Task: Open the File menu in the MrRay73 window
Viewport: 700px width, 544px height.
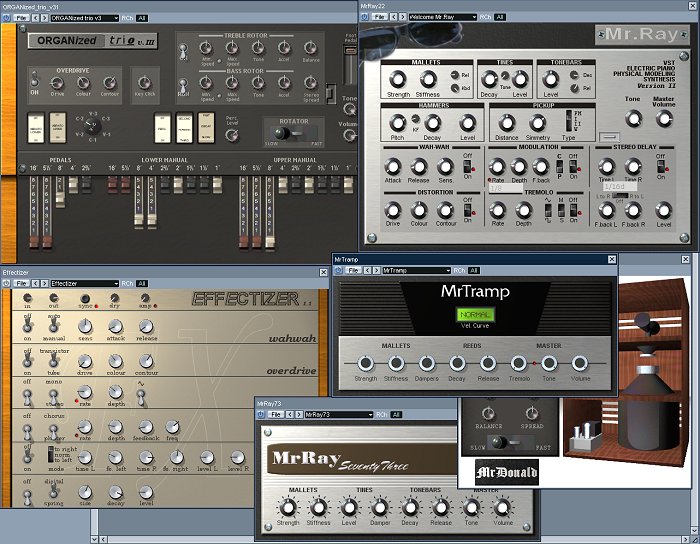Action: click(x=277, y=414)
